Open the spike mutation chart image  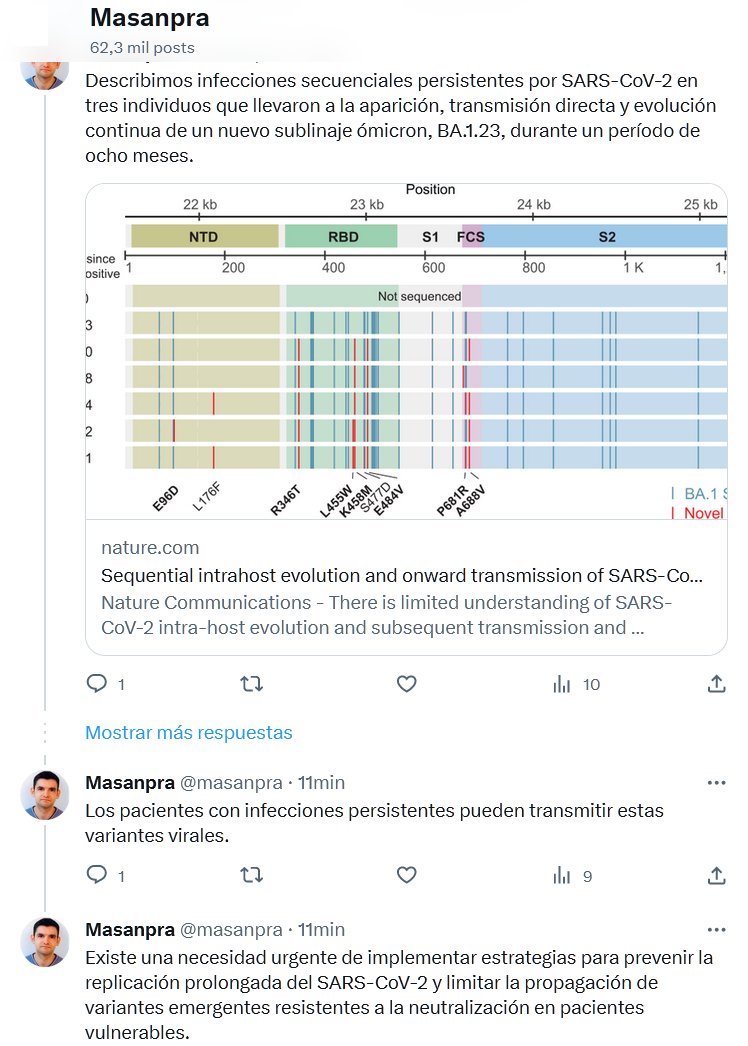[x=406, y=352]
